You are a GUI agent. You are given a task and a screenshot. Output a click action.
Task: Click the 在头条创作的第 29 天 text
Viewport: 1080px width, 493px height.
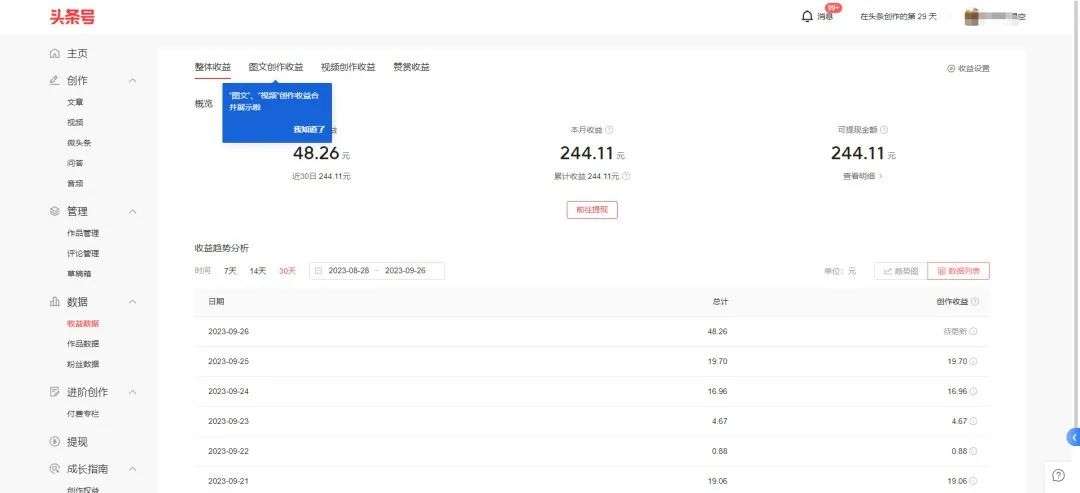[898, 17]
